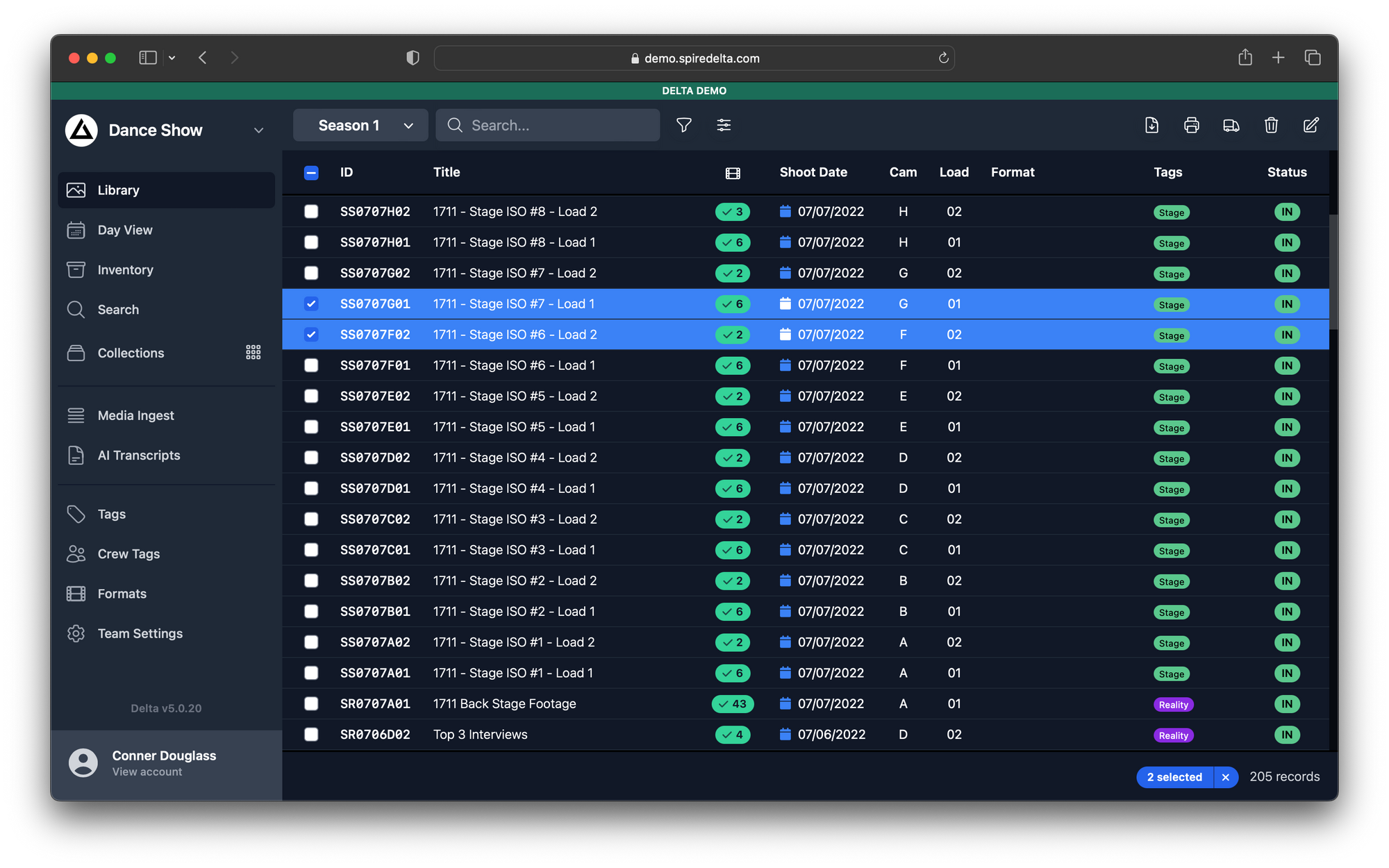
Task: Open the Season 1 dropdown
Action: click(360, 125)
